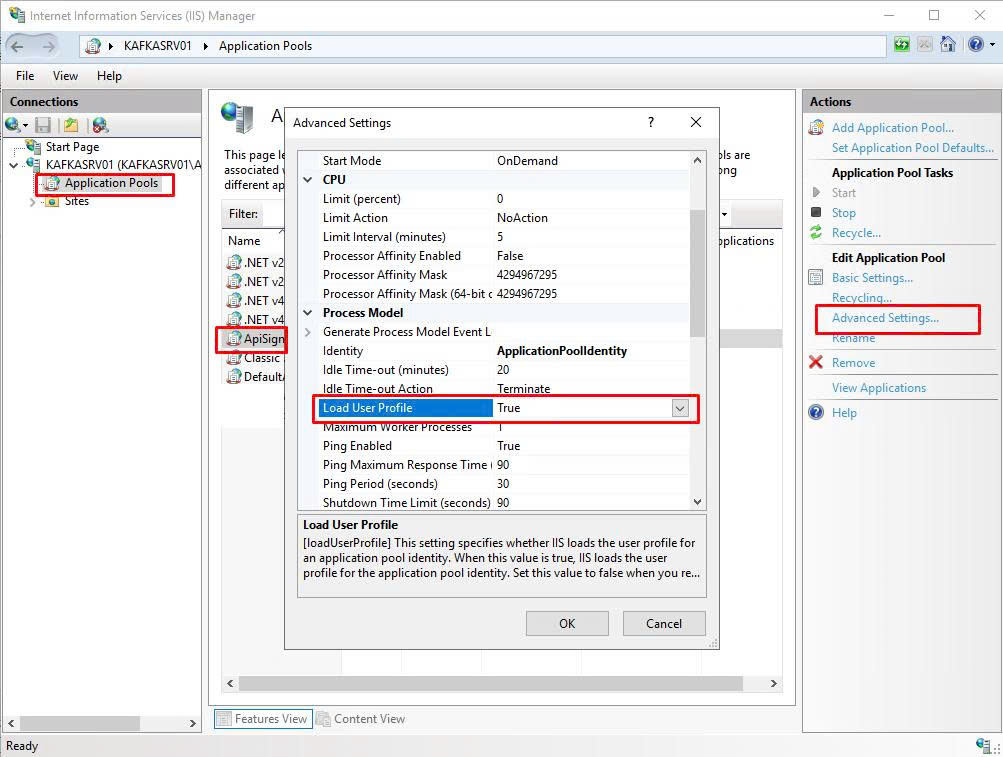This screenshot has height=757, width=1003.
Task: Click the open folder icon in Connections toolbar
Action: click(x=70, y=125)
